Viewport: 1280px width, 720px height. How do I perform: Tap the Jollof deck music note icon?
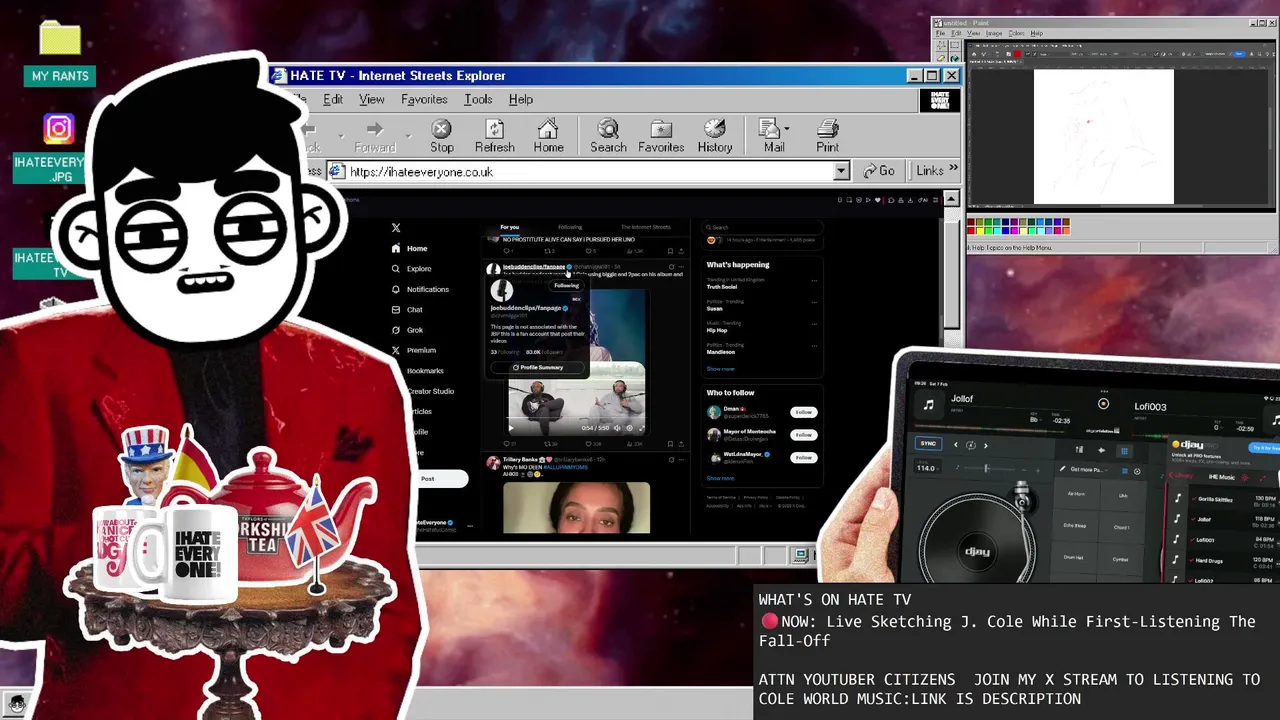click(929, 405)
